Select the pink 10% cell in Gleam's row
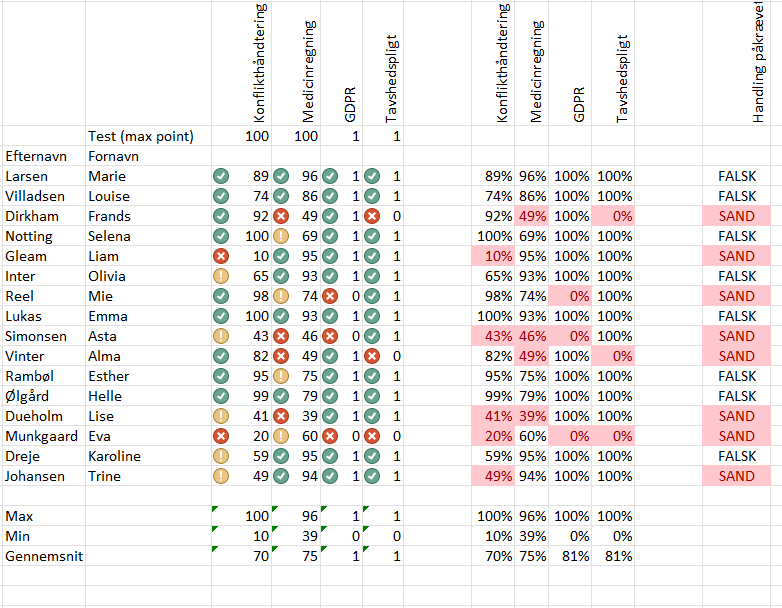 [x=493, y=256]
